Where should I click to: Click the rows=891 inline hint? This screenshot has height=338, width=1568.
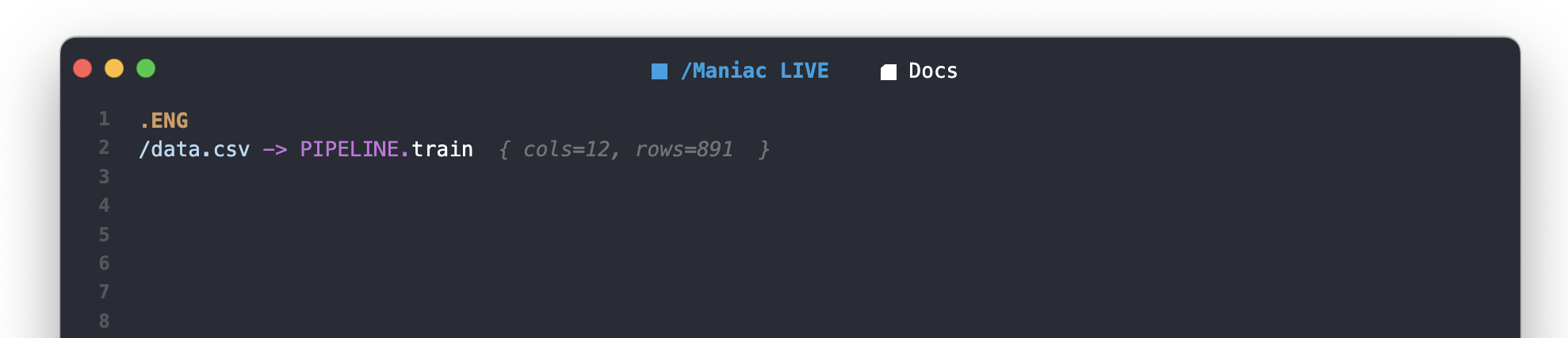click(x=684, y=149)
